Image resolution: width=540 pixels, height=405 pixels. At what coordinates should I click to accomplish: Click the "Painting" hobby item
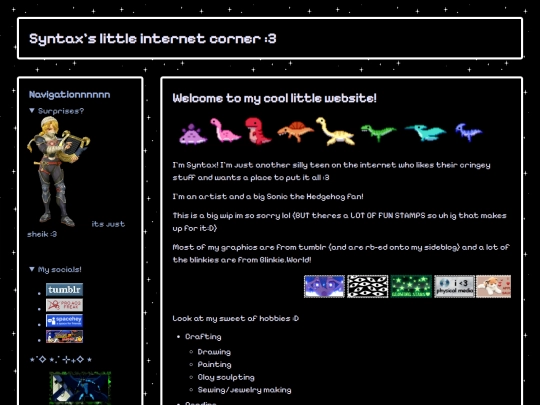[x=215, y=365]
